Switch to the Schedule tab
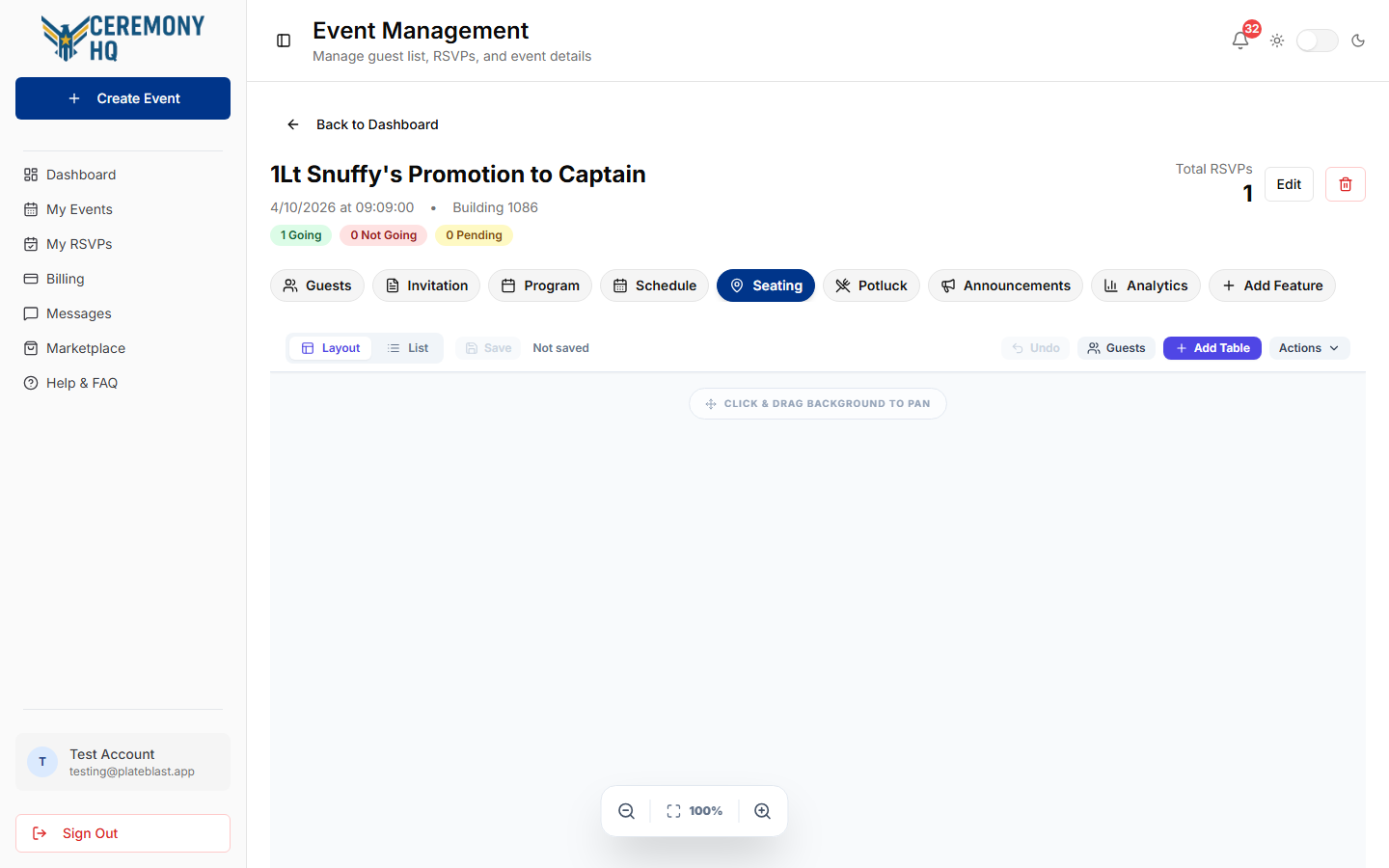Image resolution: width=1389 pixels, height=868 pixels. pyautogui.click(x=654, y=285)
